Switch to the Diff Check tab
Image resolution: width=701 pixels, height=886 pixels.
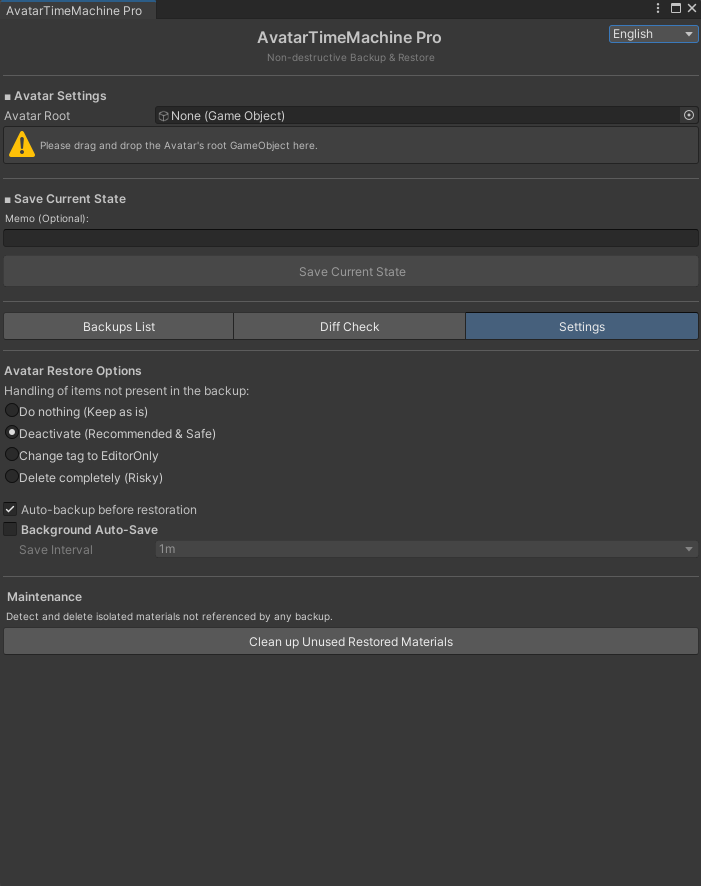click(349, 327)
